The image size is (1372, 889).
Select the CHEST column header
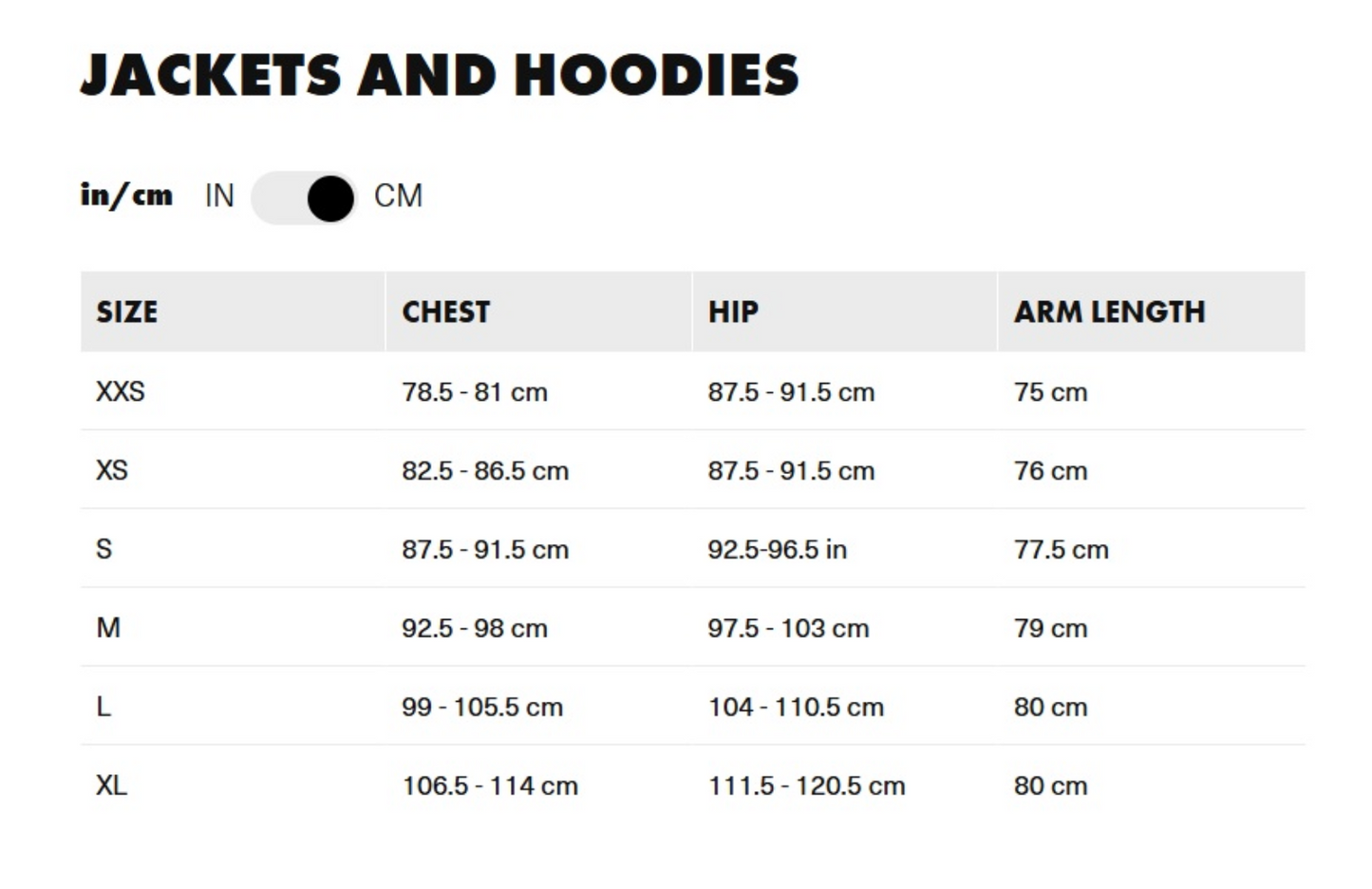pyautogui.click(x=445, y=312)
